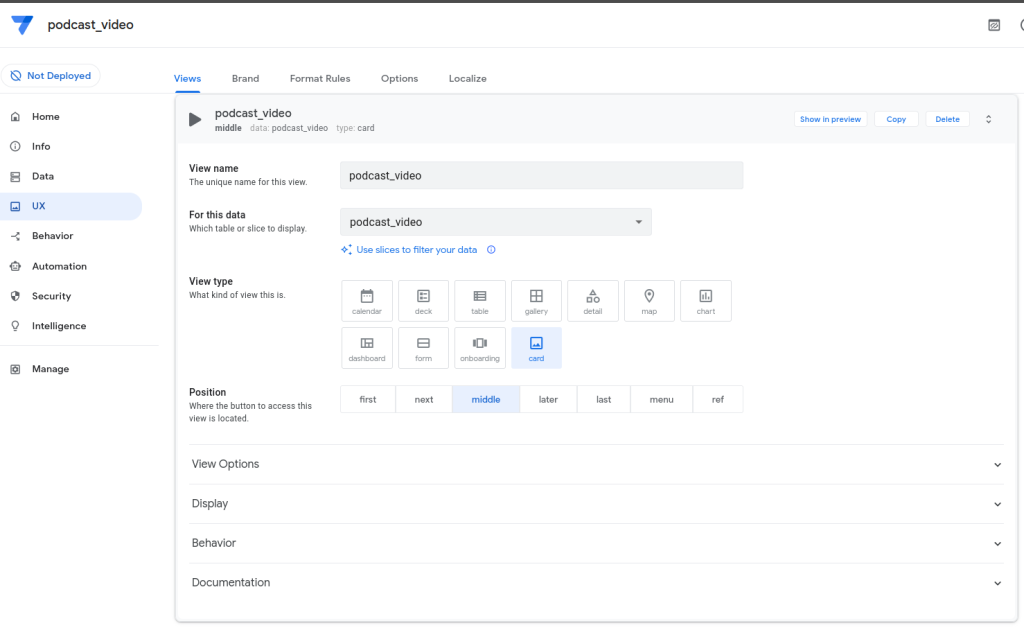The height and width of the screenshot is (630, 1024).
Task: Click the Manage gear icon in sidebar
Action: pyautogui.click(x=15, y=370)
